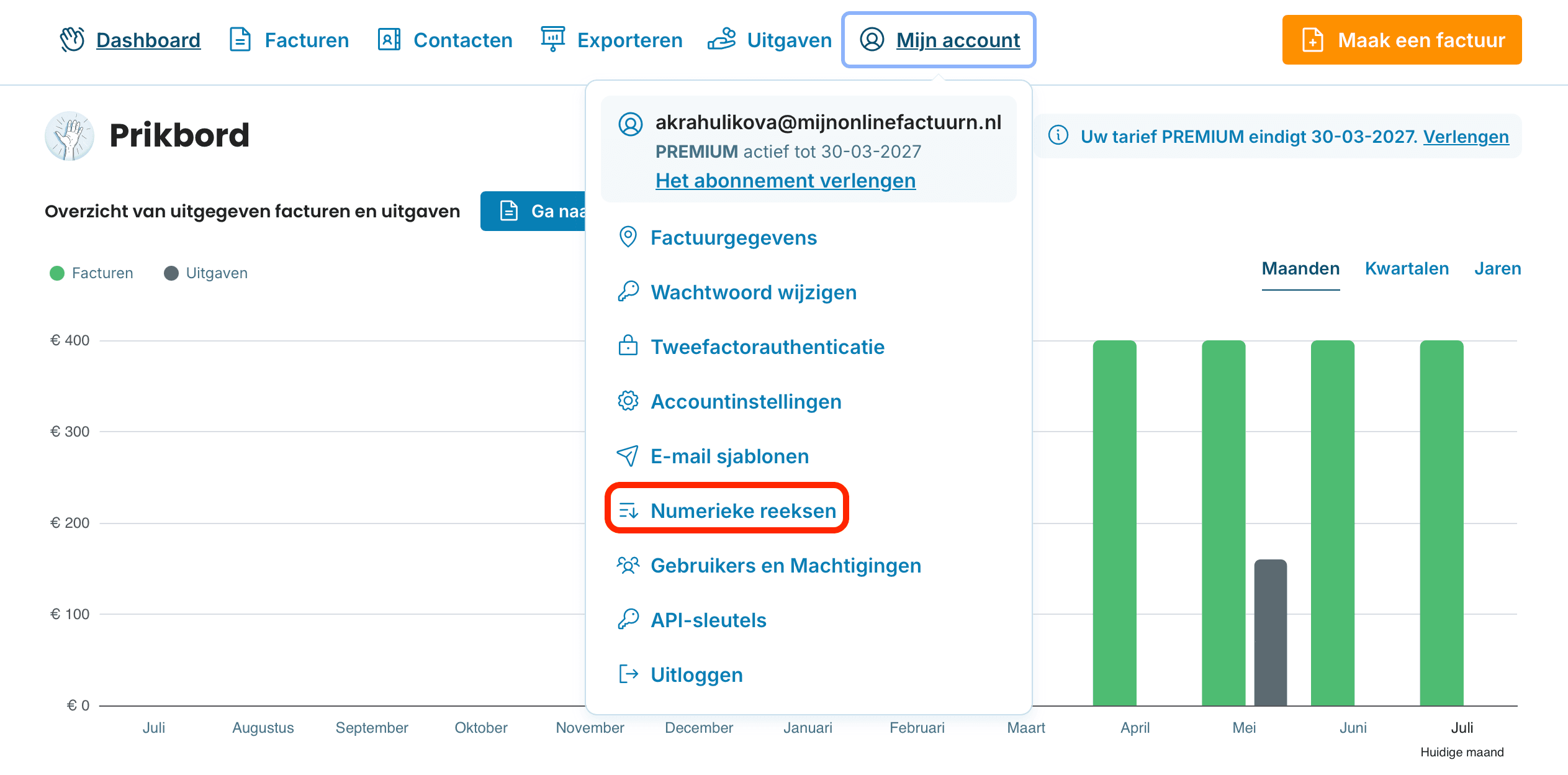Screen dimensions: 1568x775
Task: Click the Dashboard waving hand icon
Action: point(72,40)
